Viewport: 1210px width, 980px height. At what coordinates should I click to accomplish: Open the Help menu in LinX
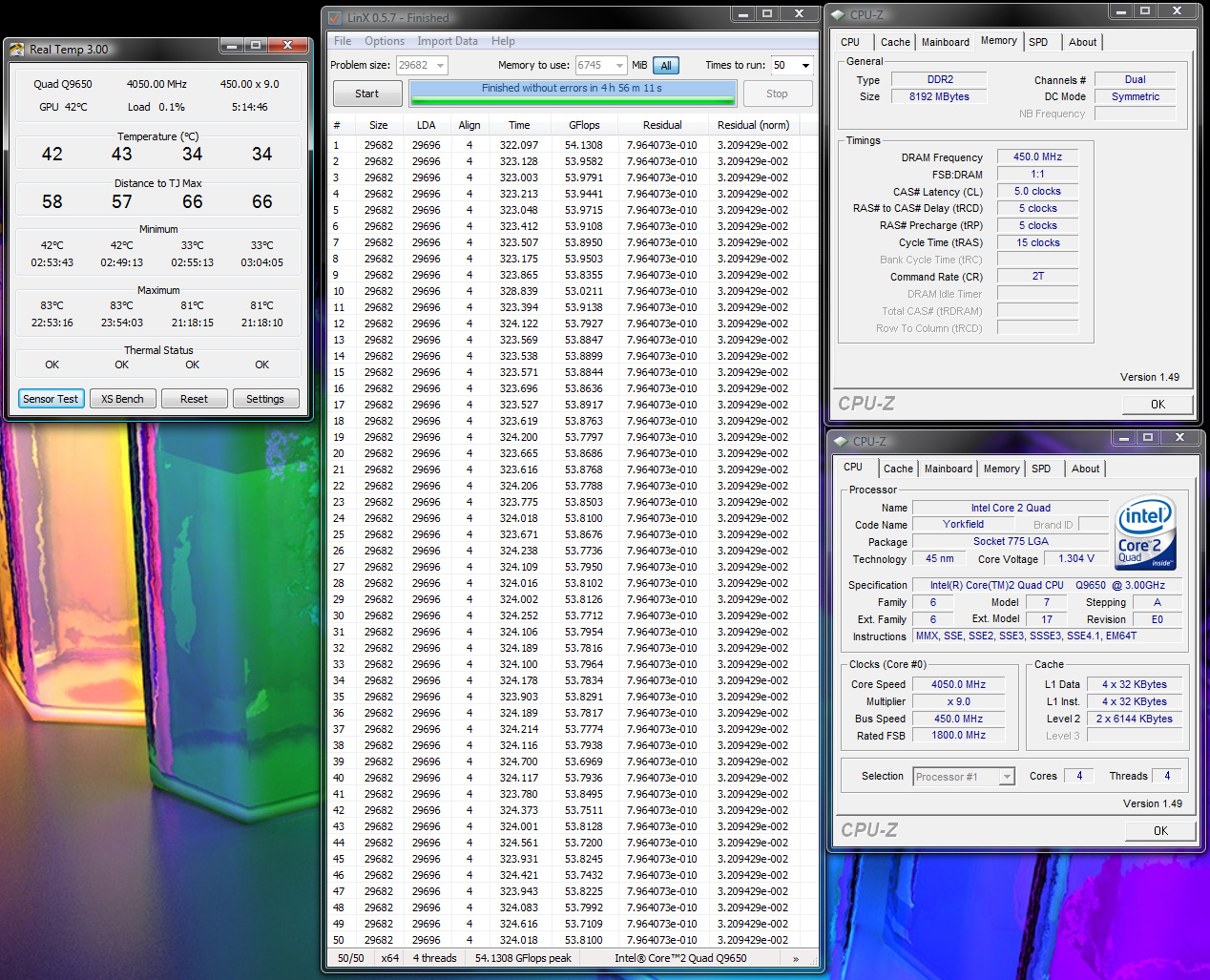[x=503, y=41]
